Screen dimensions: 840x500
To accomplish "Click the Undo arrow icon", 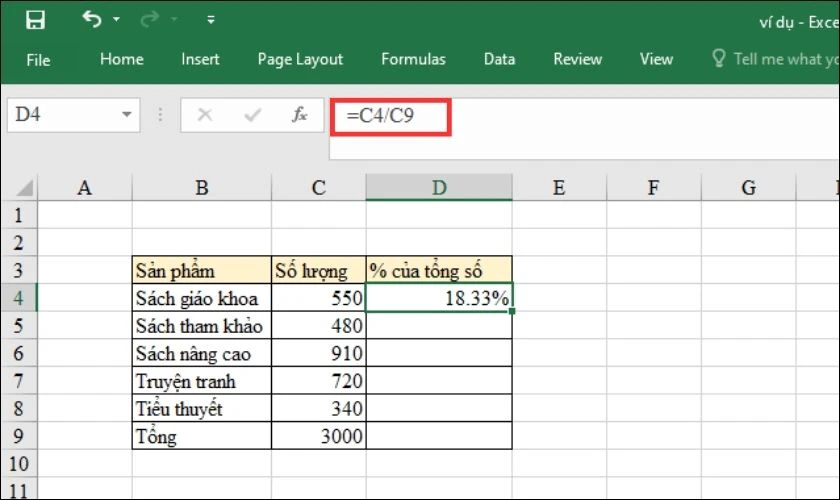I will click(92, 19).
